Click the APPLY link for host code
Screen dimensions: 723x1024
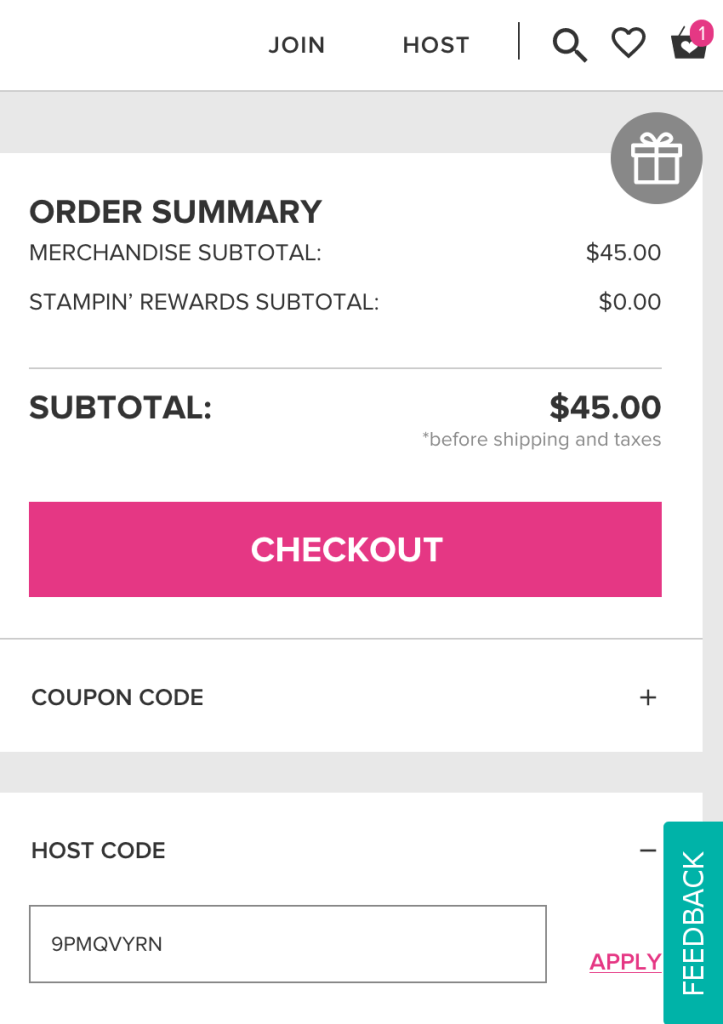[x=625, y=962]
